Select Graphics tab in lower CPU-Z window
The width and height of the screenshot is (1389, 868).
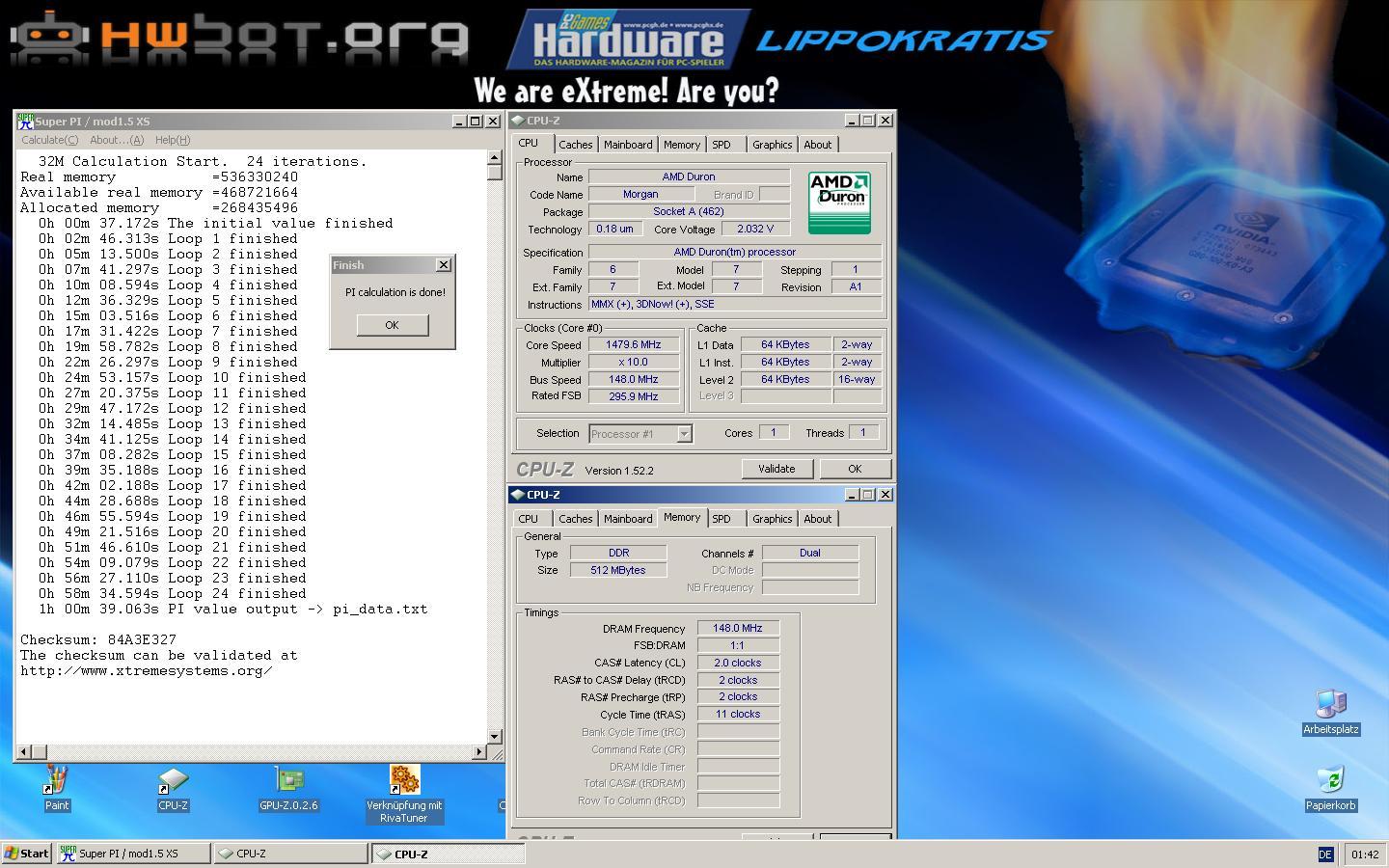coord(772,519)
